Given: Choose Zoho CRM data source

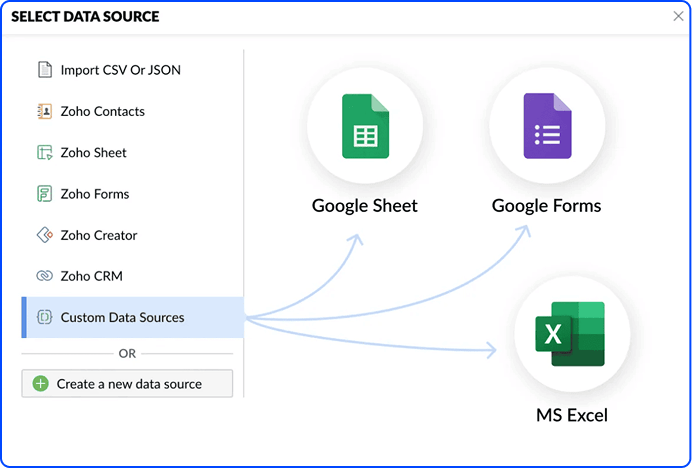Looking at the screenshot, I should pyautogui.click(x=132, y=276).
